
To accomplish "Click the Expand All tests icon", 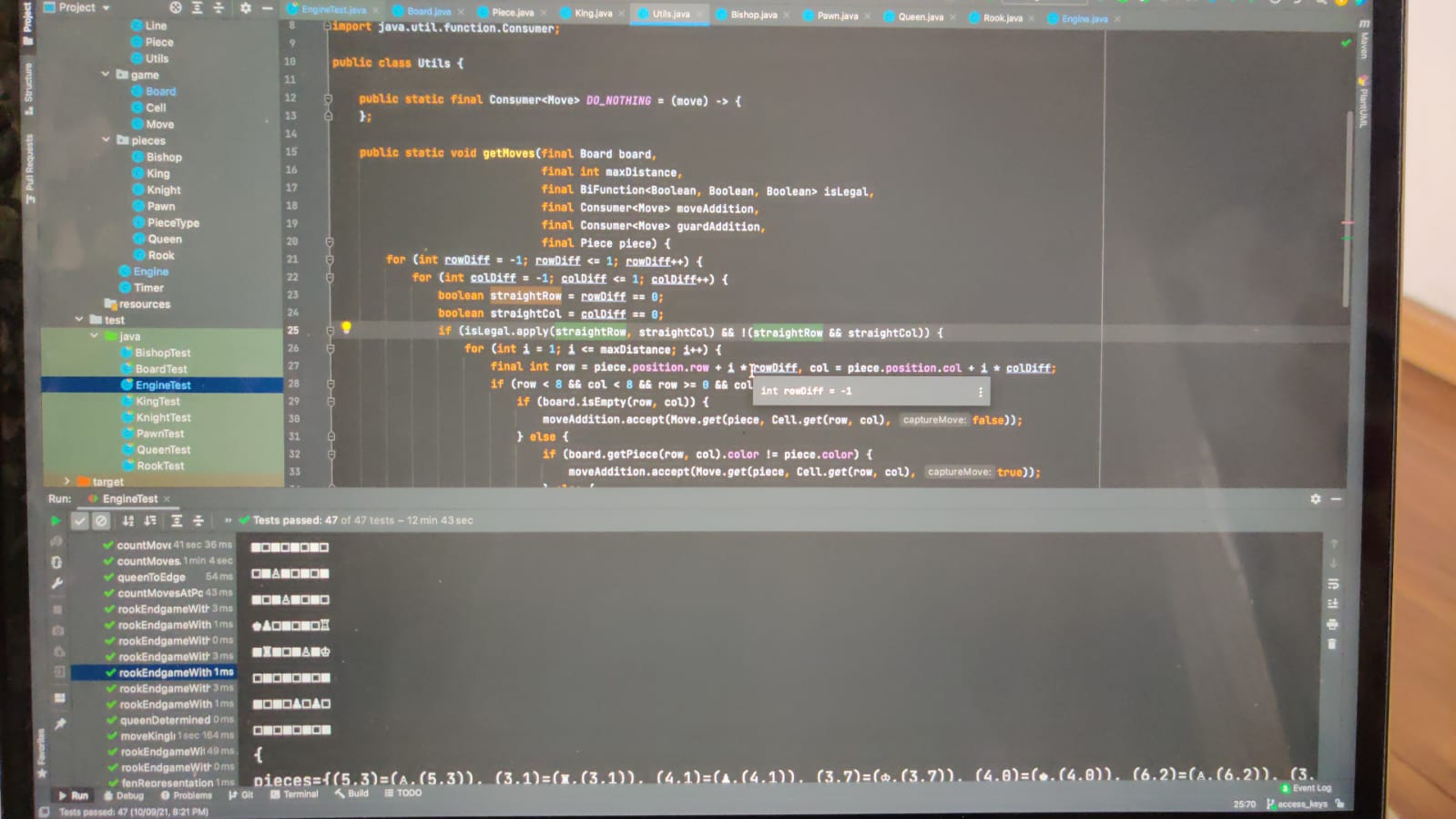I will point(177,520).
